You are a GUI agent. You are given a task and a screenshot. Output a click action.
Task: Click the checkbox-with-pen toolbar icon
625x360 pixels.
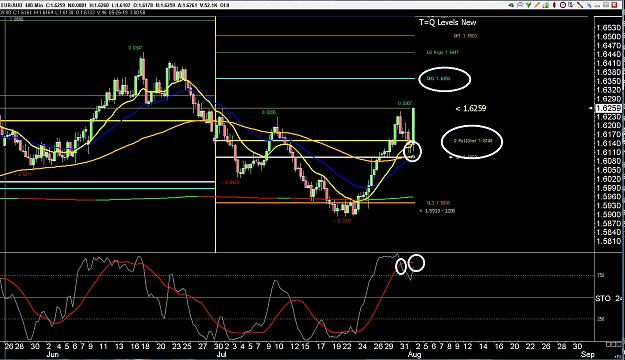coord(571,5)
